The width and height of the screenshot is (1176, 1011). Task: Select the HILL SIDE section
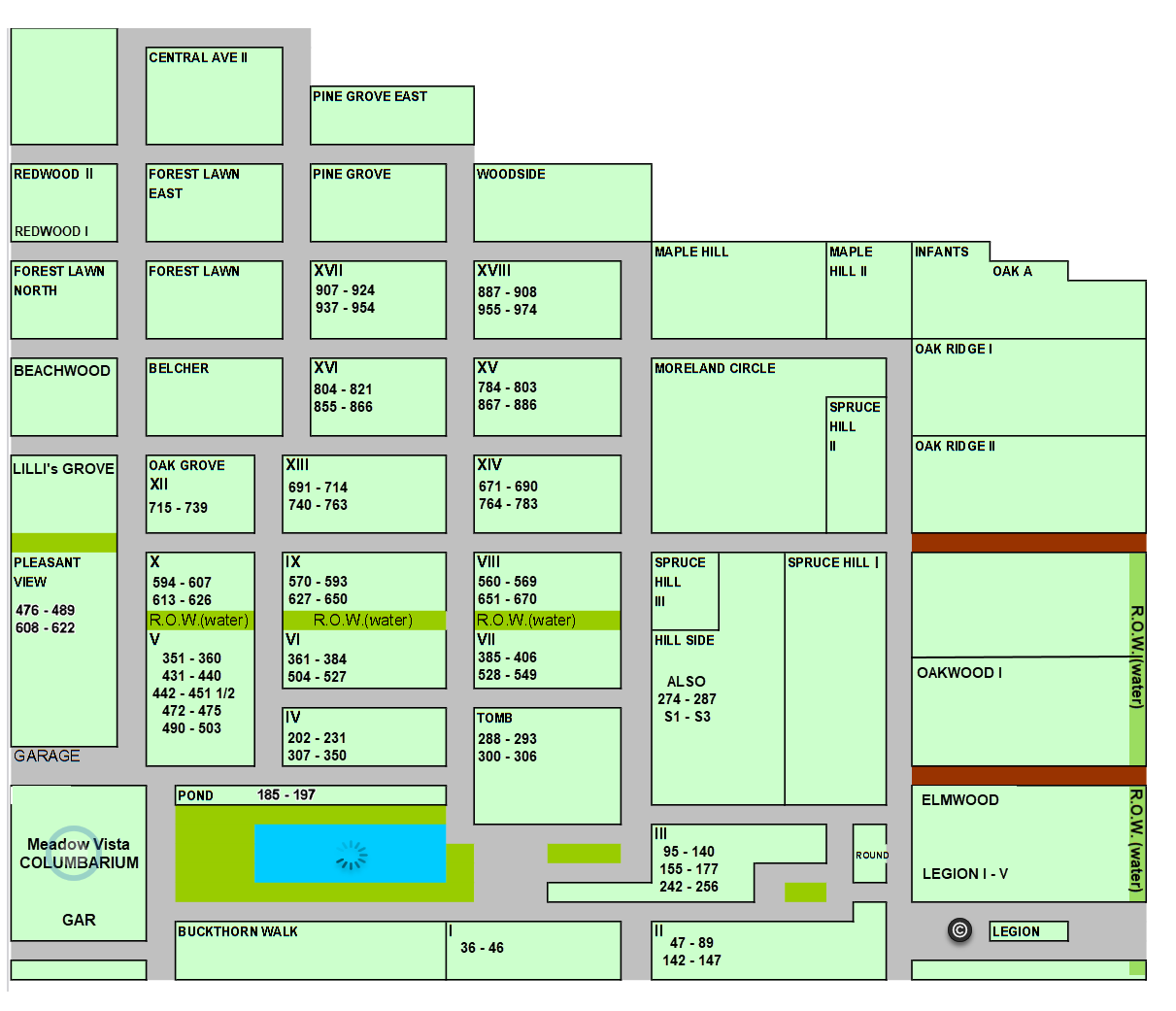click(x=718, y=718)
